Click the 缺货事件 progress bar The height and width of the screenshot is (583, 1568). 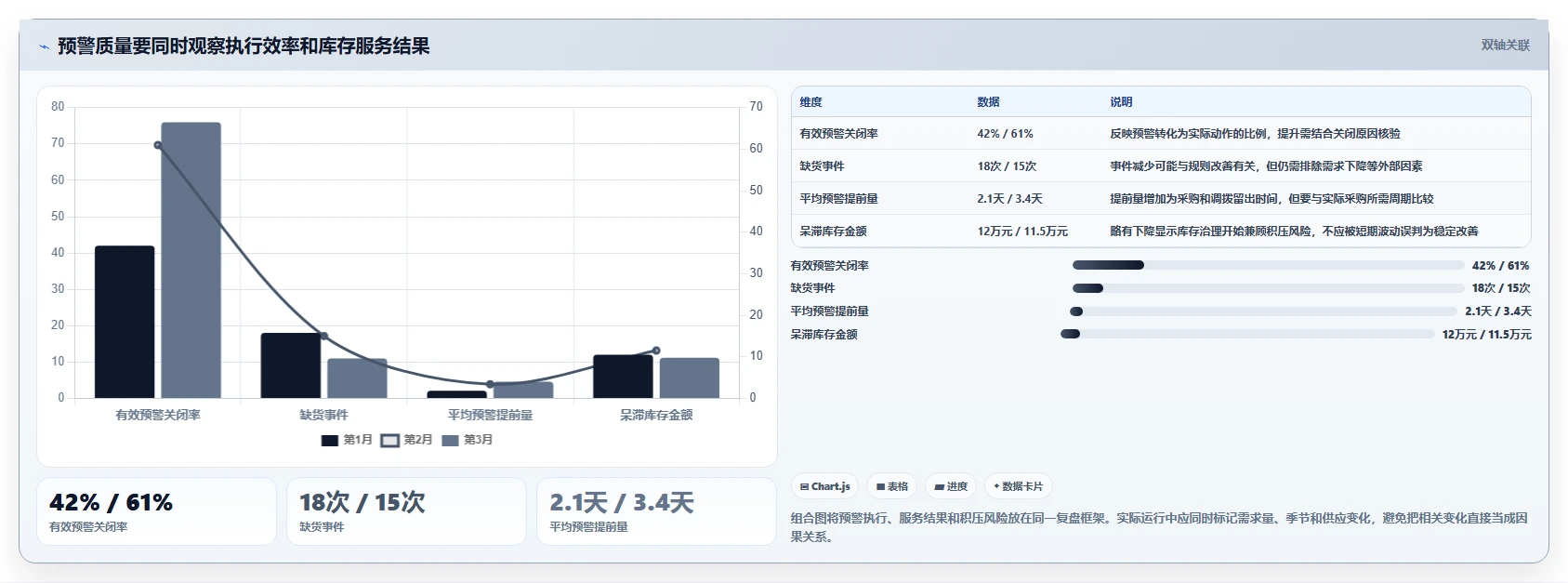[x=1268, y=288]
